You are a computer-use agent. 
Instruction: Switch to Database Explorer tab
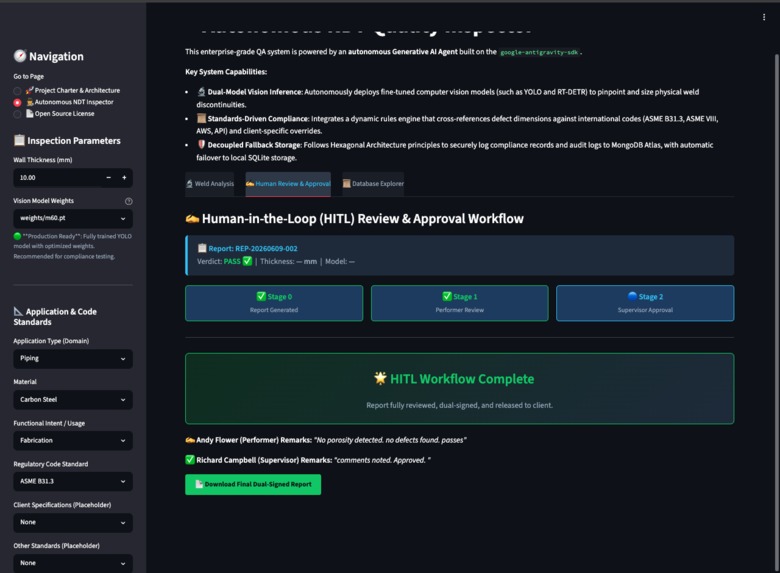(x=373, y=184)
